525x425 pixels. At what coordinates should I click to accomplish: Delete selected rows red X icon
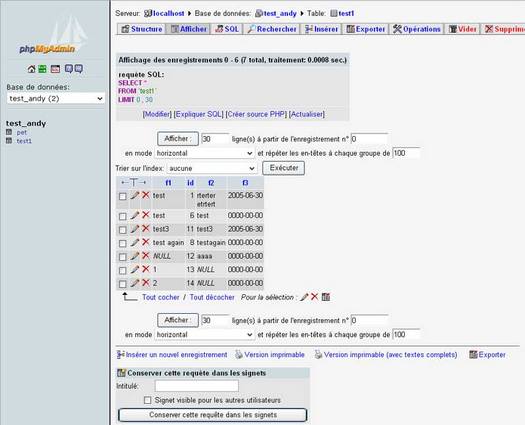pyautogui.click(x=314, y=297)
